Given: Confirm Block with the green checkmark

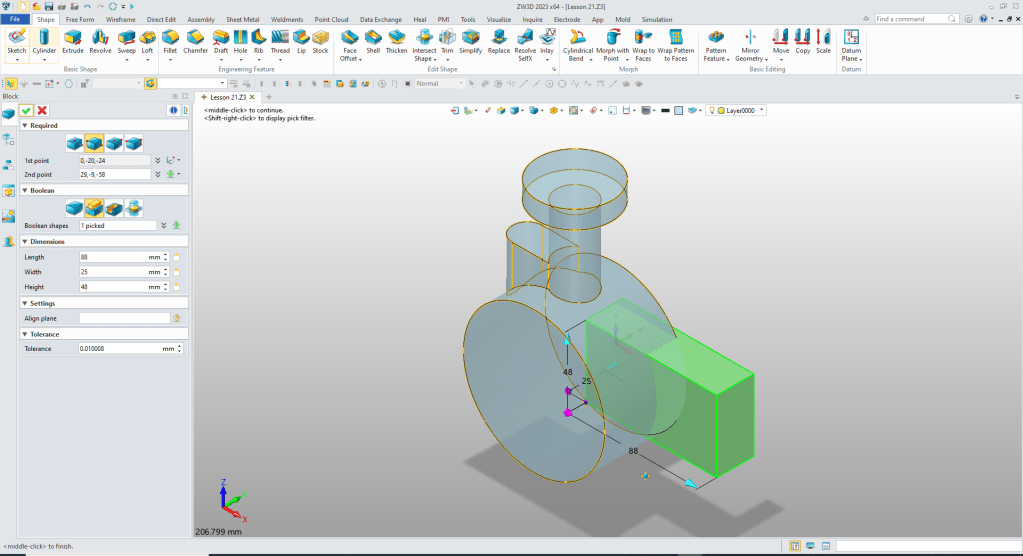Looking at the screenshot, I should pyautogui.click(x=26, y=110).
